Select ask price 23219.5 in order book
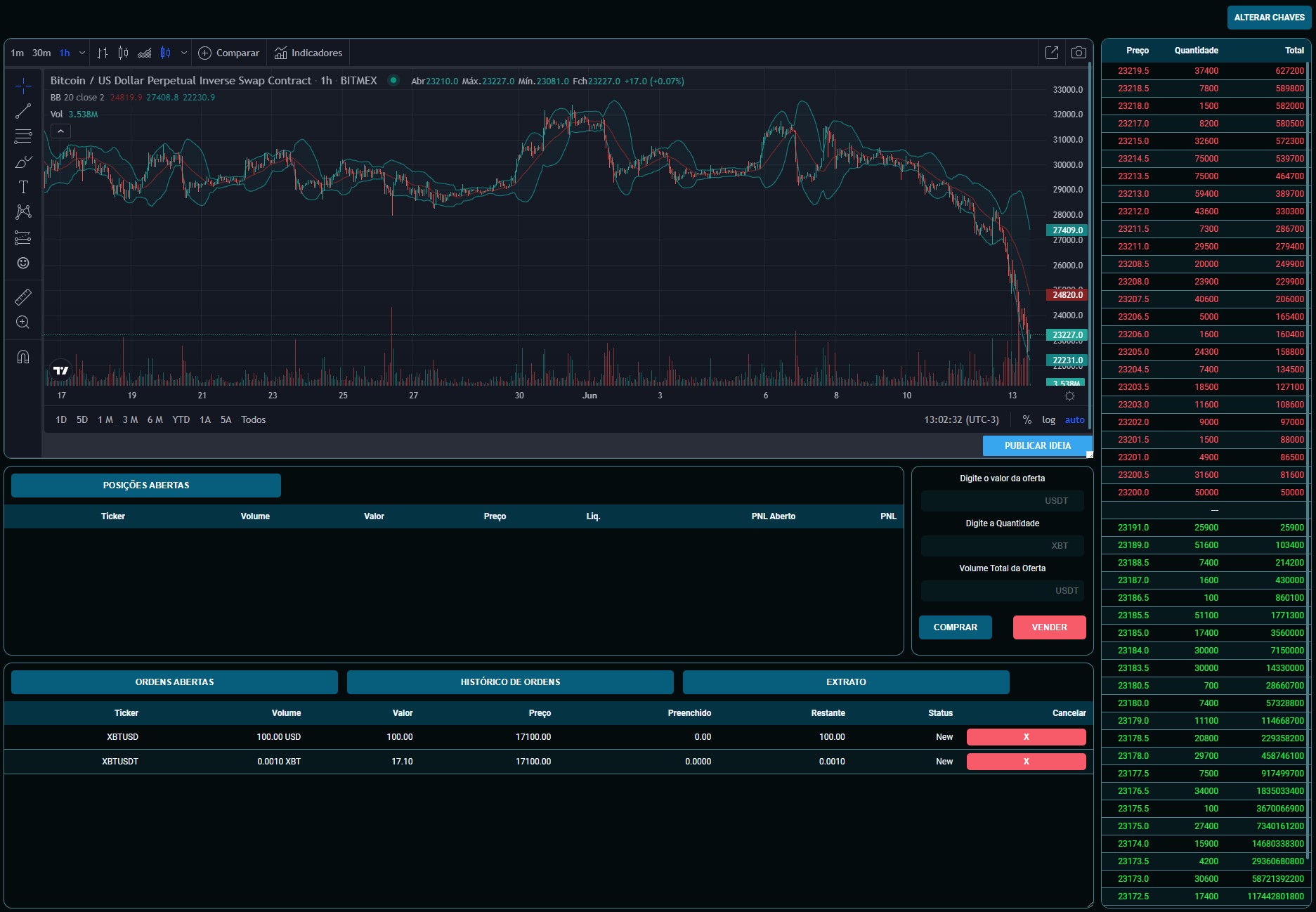1316x912 pixels. [1133, 71]
